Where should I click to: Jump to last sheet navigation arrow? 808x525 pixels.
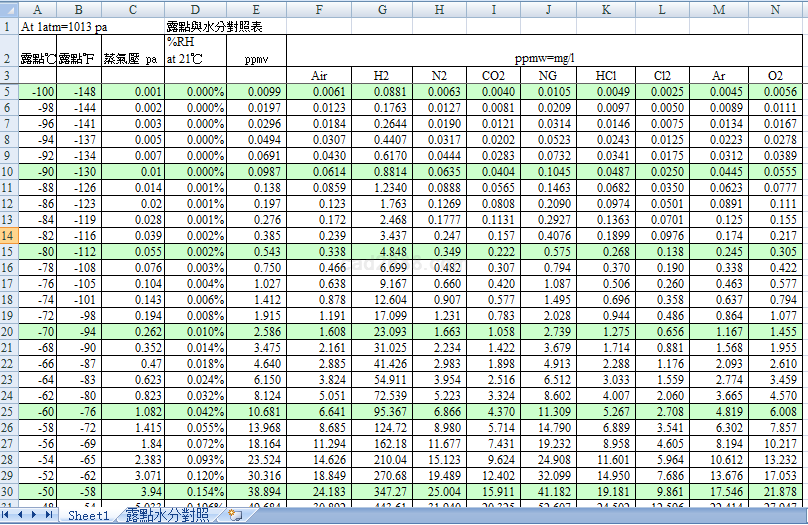pyautogui.click(x=50, y=516)
